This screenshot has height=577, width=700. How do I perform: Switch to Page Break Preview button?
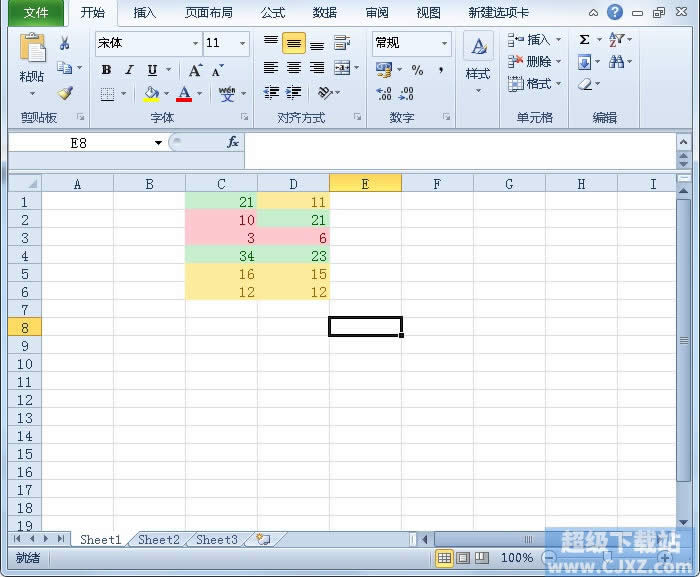[x=481, y=557]
